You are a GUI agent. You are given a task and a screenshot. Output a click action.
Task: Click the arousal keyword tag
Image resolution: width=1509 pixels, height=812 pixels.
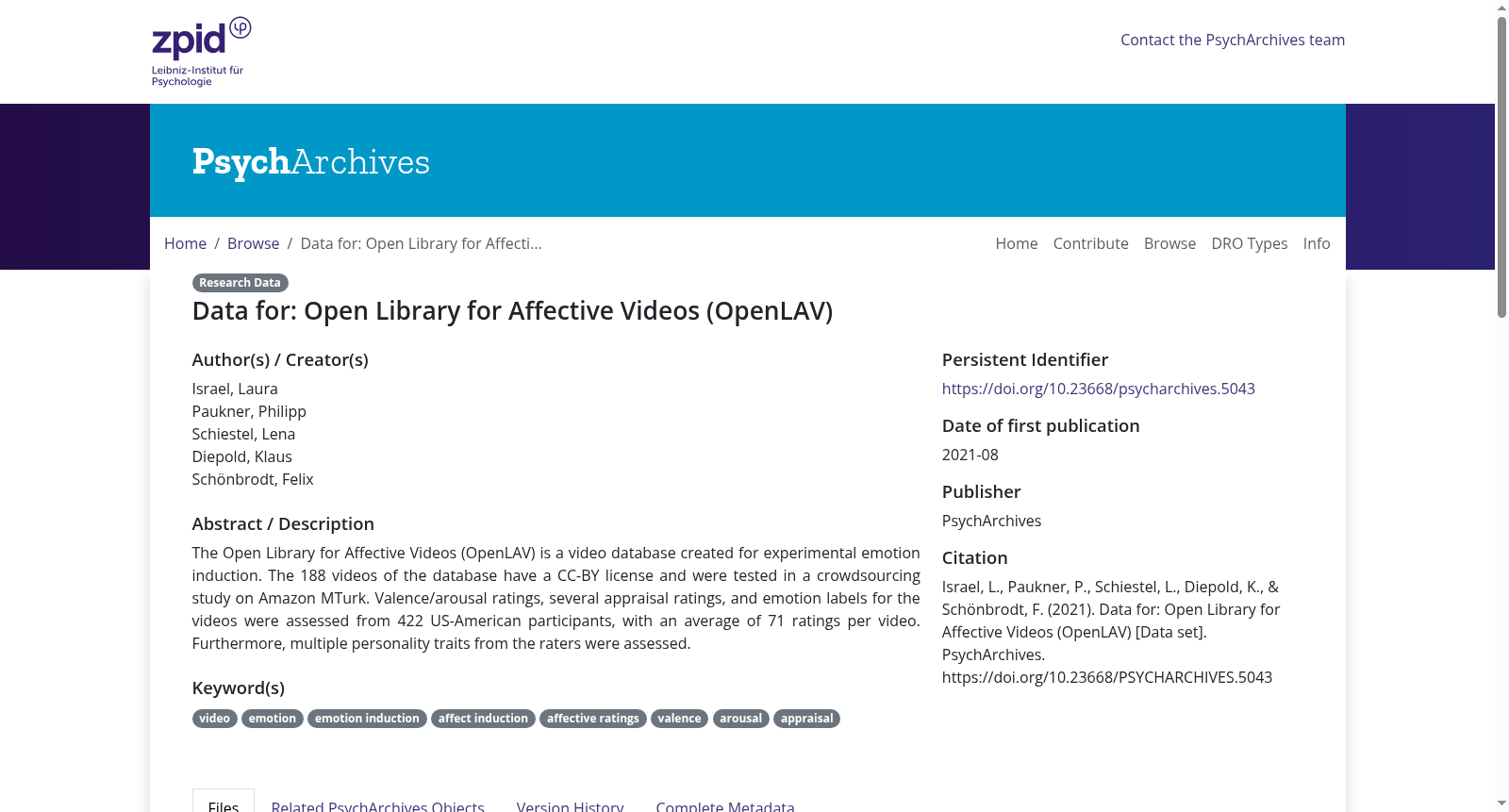coord(741,719)
